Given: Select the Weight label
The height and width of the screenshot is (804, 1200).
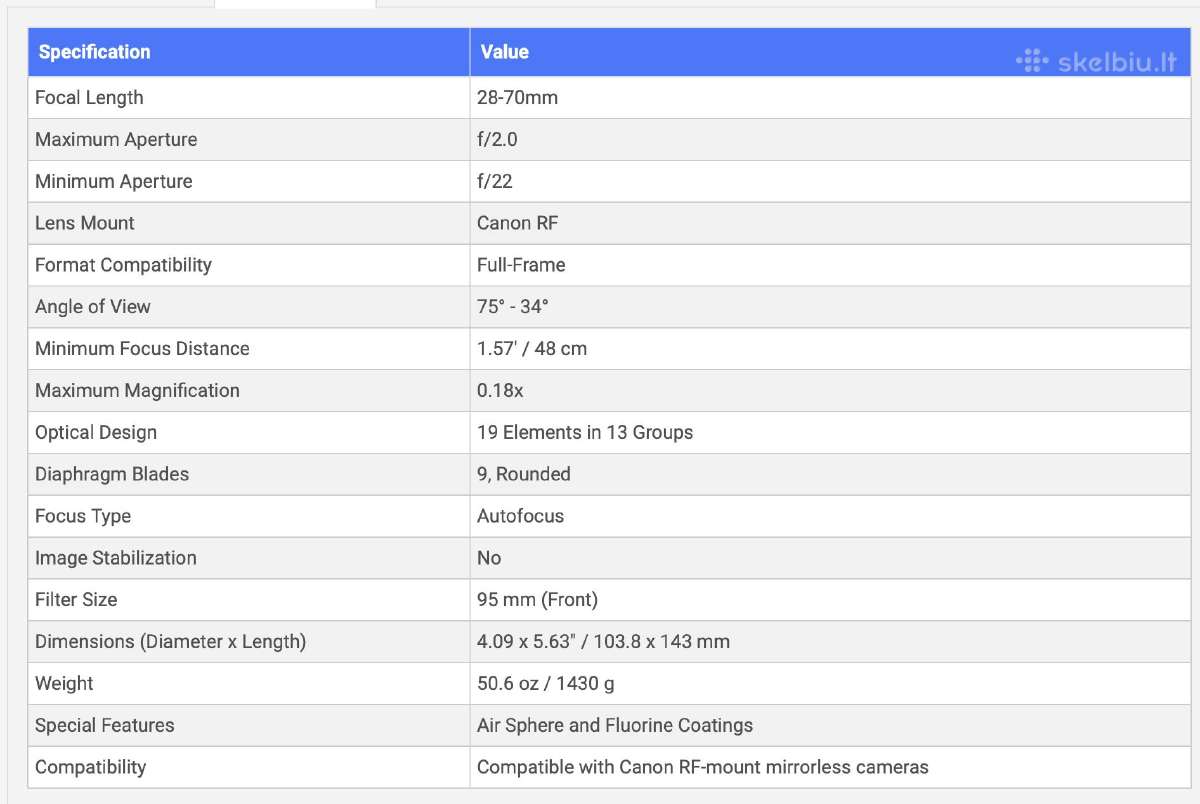Looking at the screenshot, I should (x=64, y=684).
